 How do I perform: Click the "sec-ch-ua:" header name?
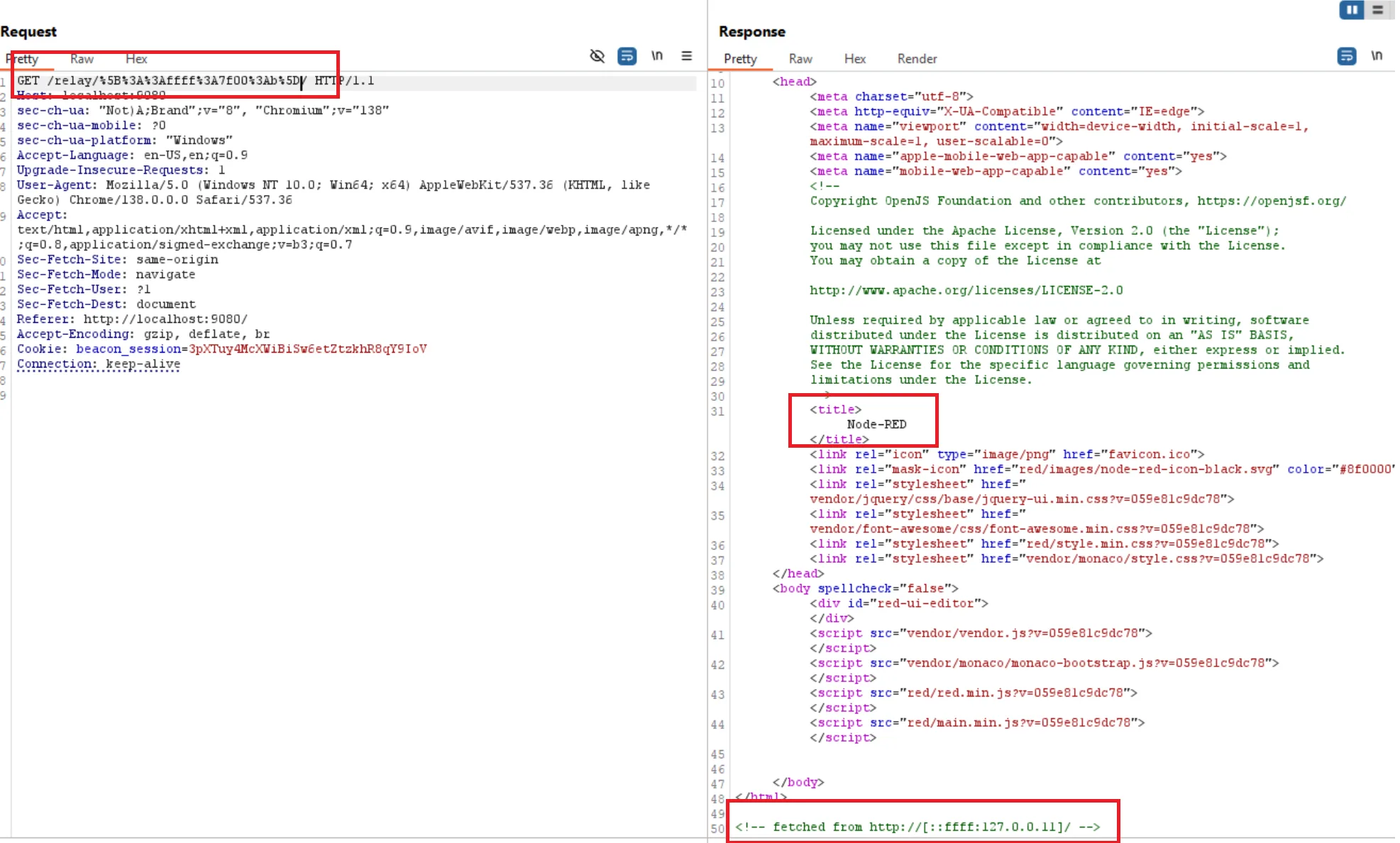click(53, 111)
